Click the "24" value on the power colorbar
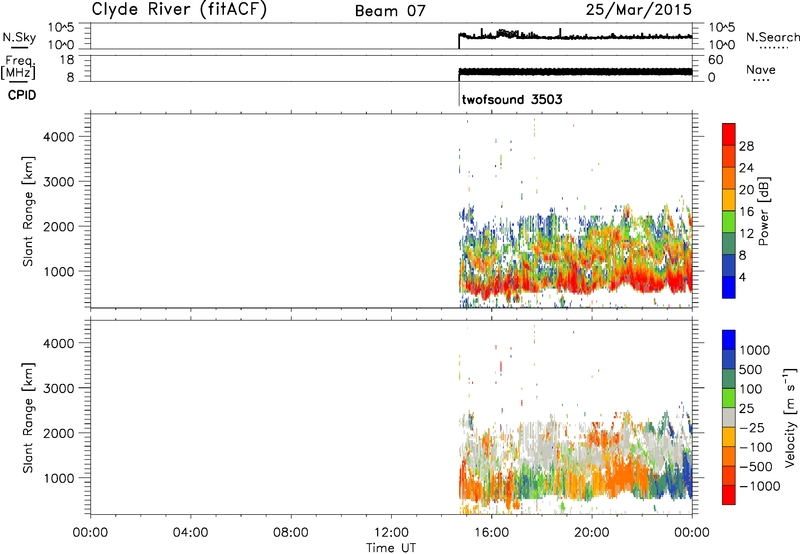The height and width of the screenshot is (554, 800). click(746, 168)
